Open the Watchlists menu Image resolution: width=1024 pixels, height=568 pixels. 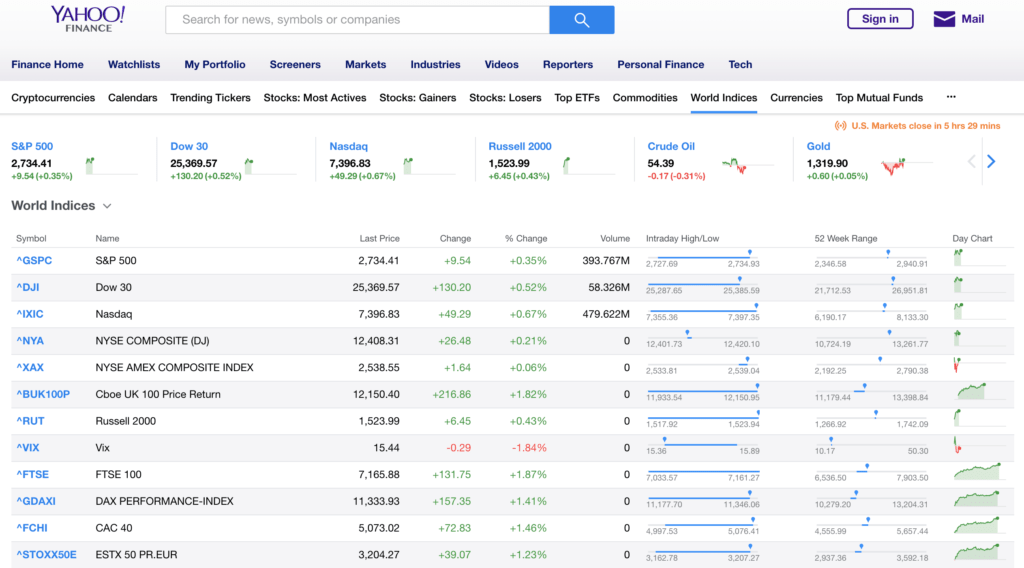point(134,65)
